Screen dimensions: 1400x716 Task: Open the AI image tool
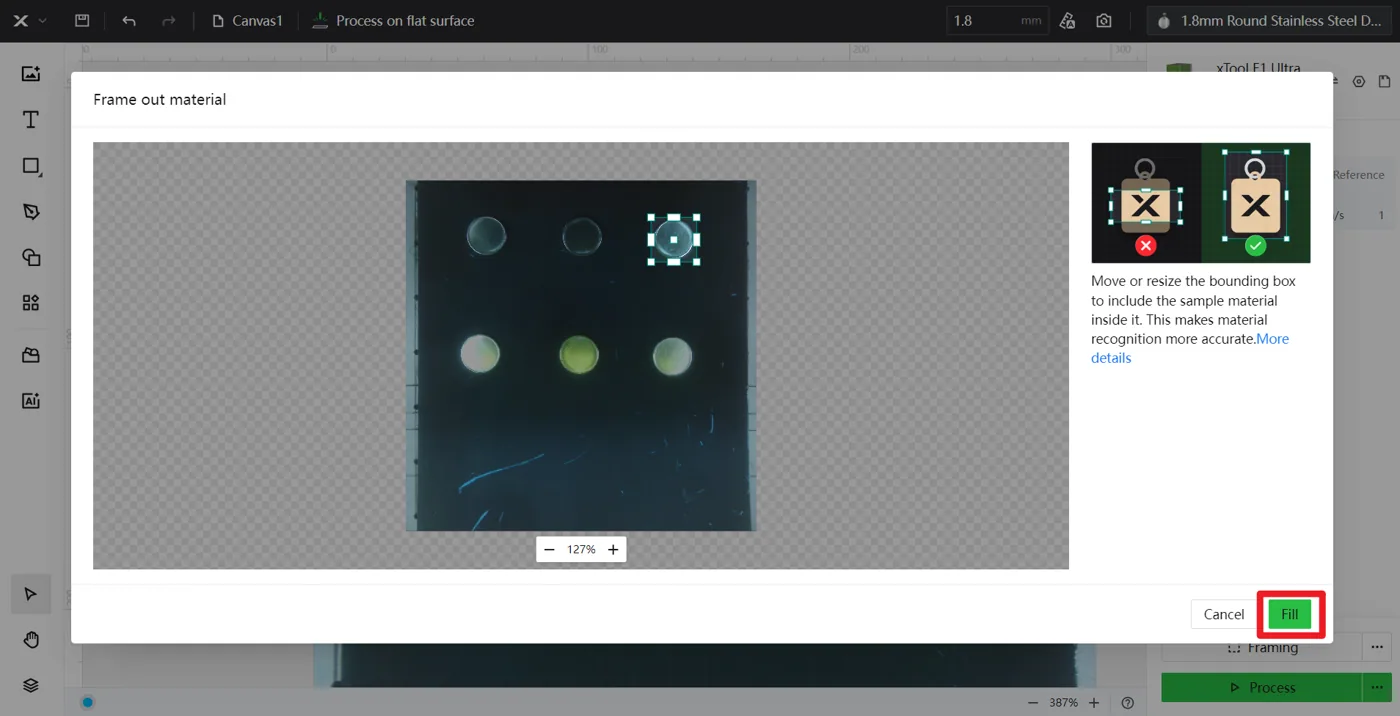[31, 401]
